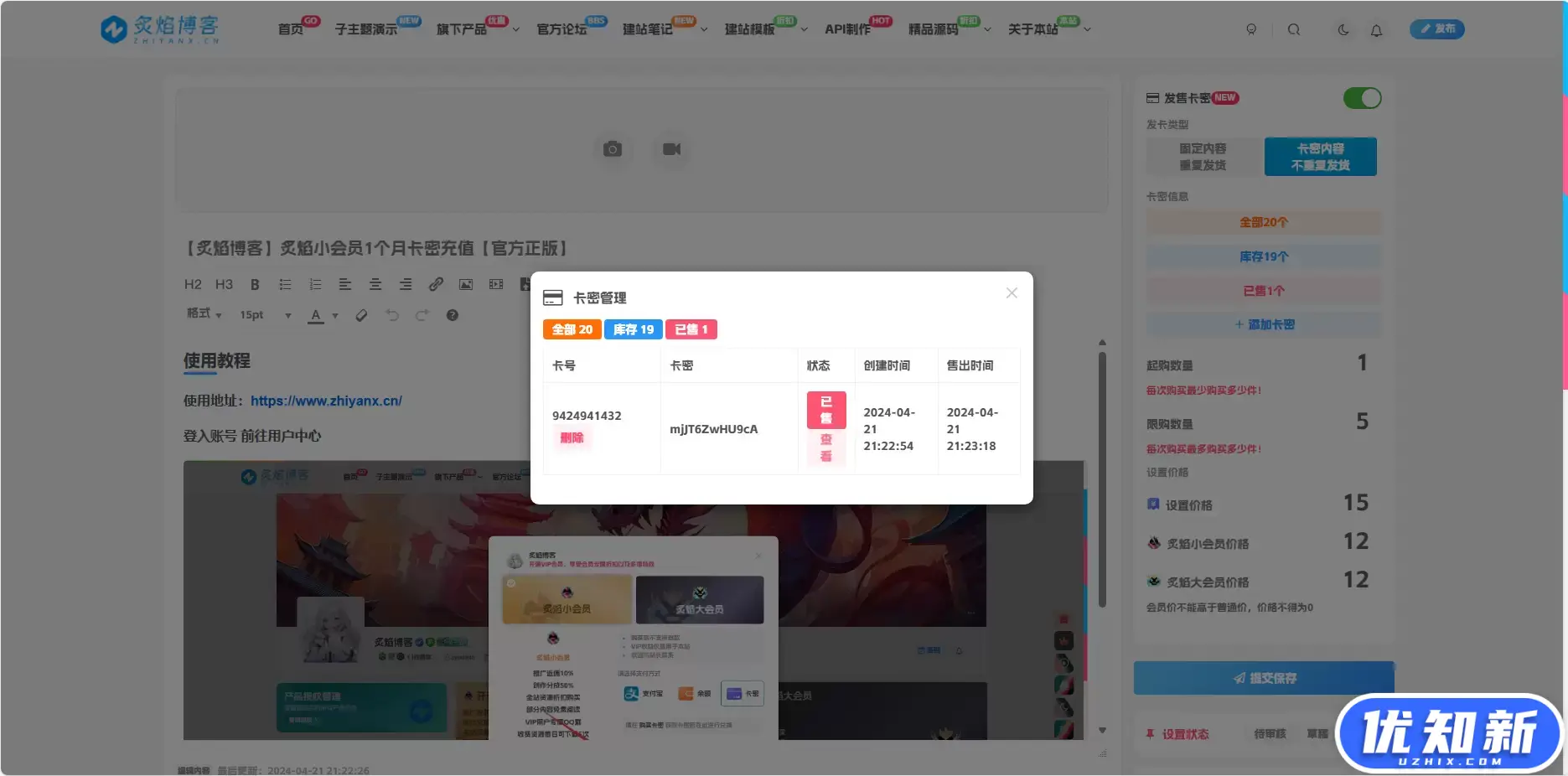The width and height of the screenshot is (1568, 776).
Task: Expand the text color dropdown arrow
Action: pos(335,316)
